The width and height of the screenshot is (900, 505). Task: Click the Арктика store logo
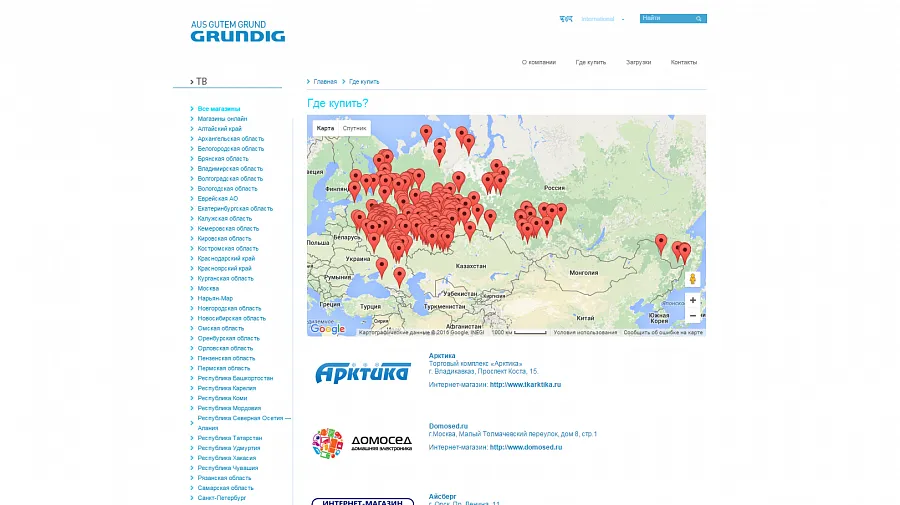click(363, 372)
